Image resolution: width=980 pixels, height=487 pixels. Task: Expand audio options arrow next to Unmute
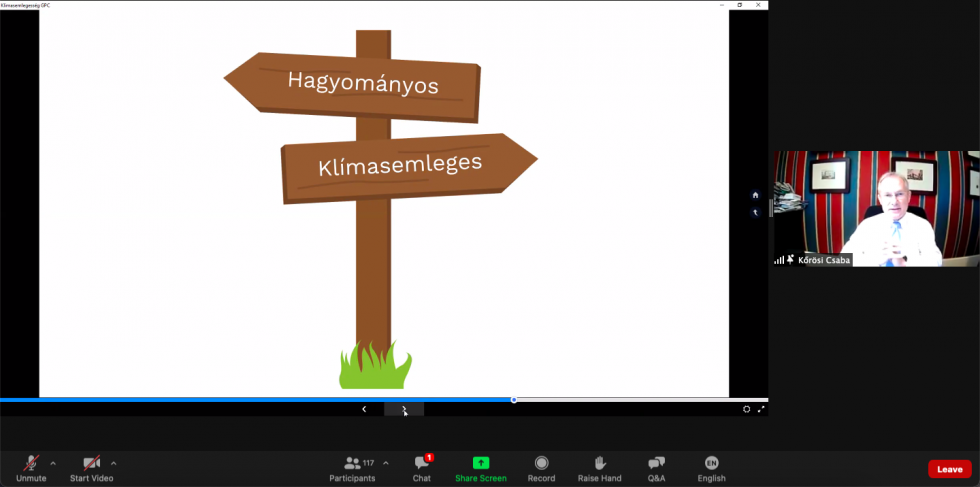(x=53, y=463)
